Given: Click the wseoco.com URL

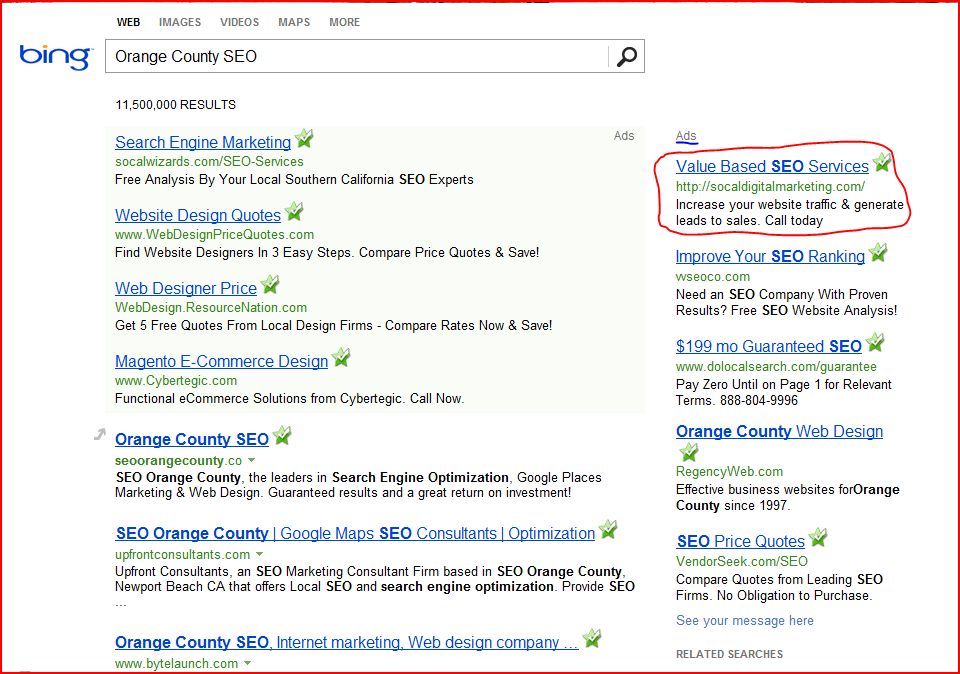Looking at the screenshot, I should (713, 277).
